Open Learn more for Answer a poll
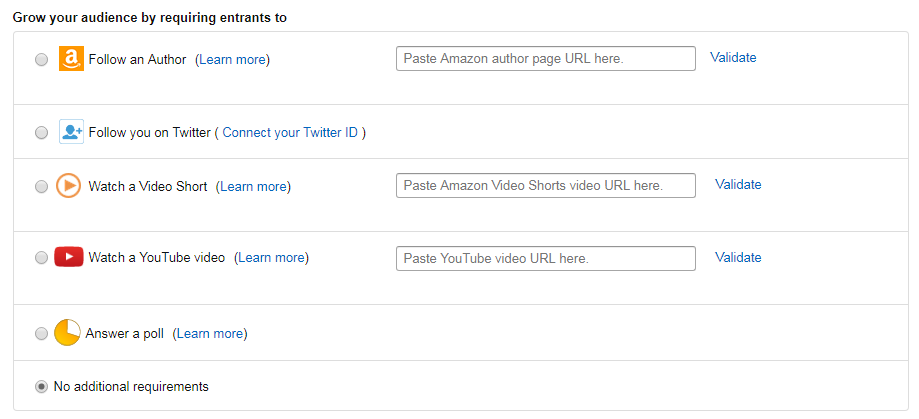 point(210,334)
